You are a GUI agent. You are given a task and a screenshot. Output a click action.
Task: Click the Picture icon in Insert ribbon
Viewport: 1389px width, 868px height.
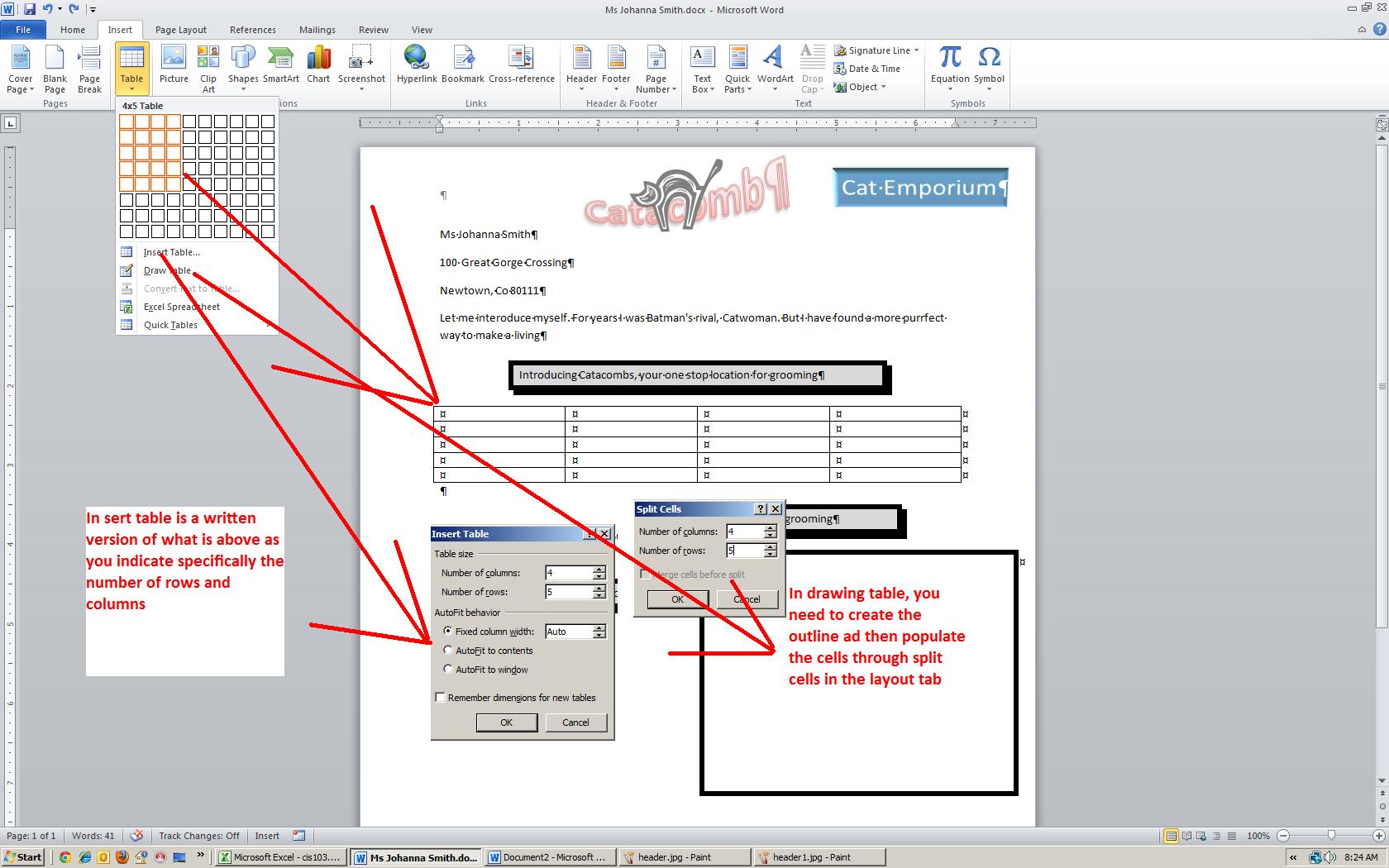coord(174,64)
